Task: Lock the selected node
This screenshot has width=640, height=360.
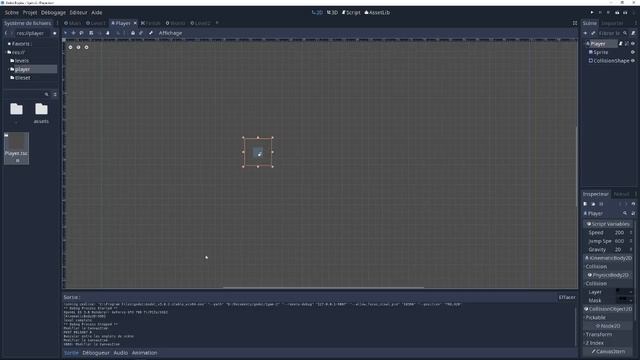Action: coord(133,33)
